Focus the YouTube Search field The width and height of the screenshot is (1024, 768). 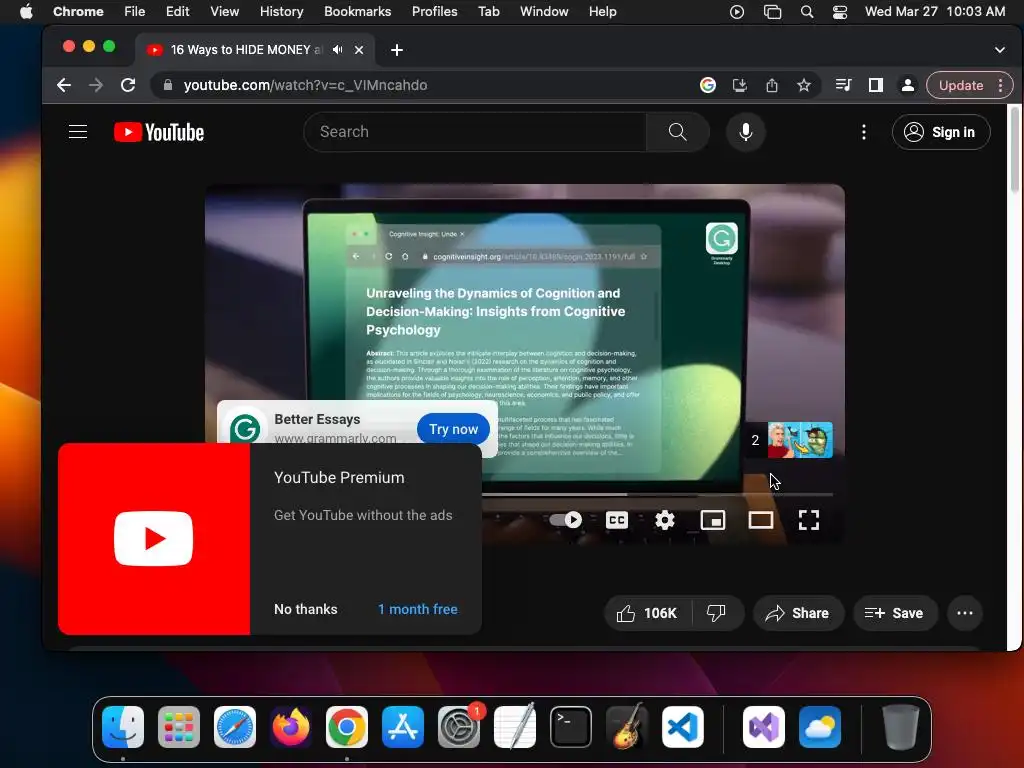pyautogui.click(x=475, y=132)
